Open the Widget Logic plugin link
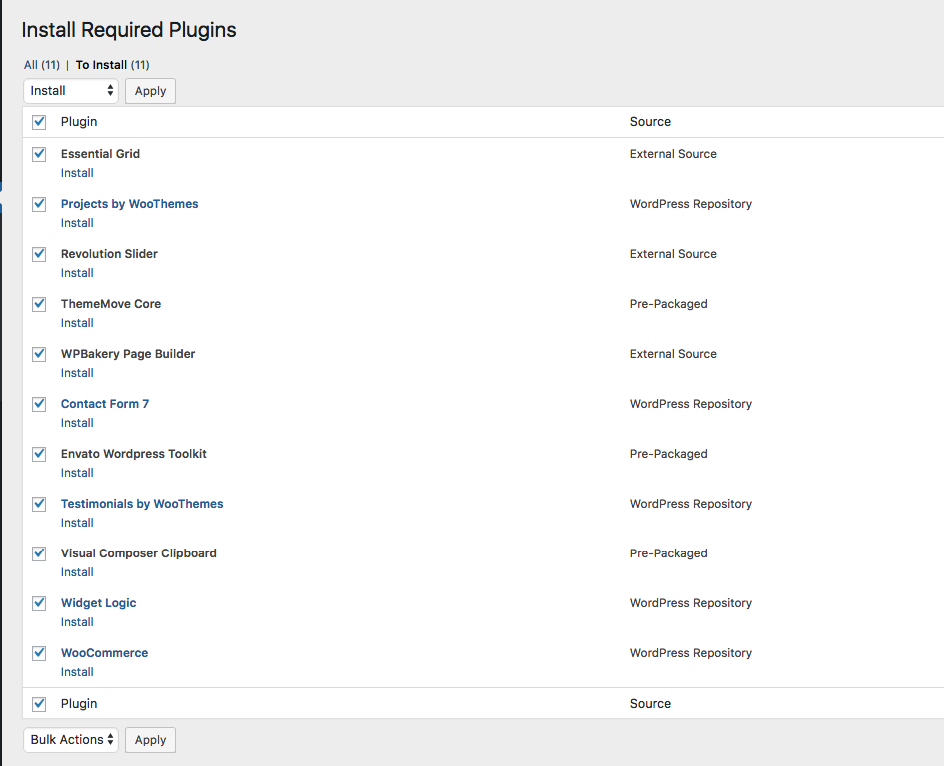Image resolution: width=944 pixels, height=766 pixels. tap(99, 603)
